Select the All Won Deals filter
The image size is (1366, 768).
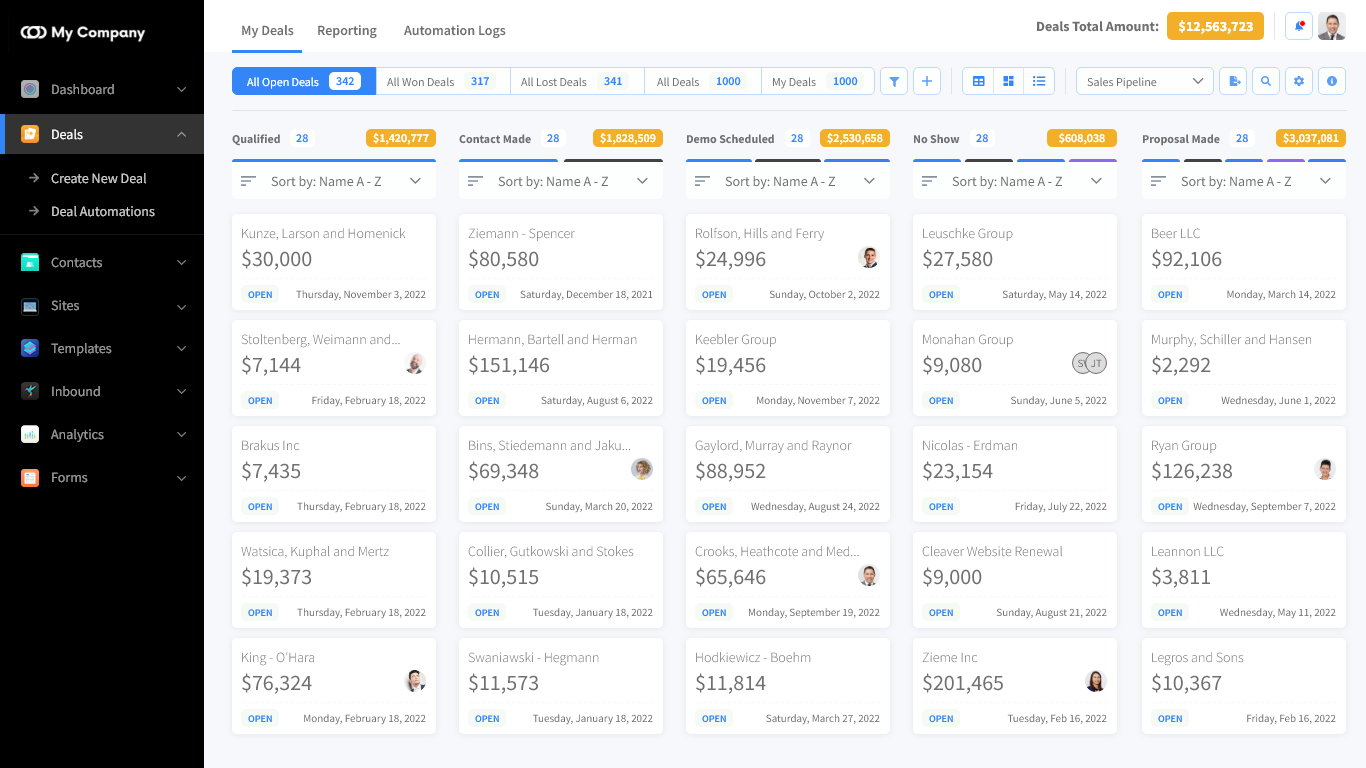(x=442, y=82)
